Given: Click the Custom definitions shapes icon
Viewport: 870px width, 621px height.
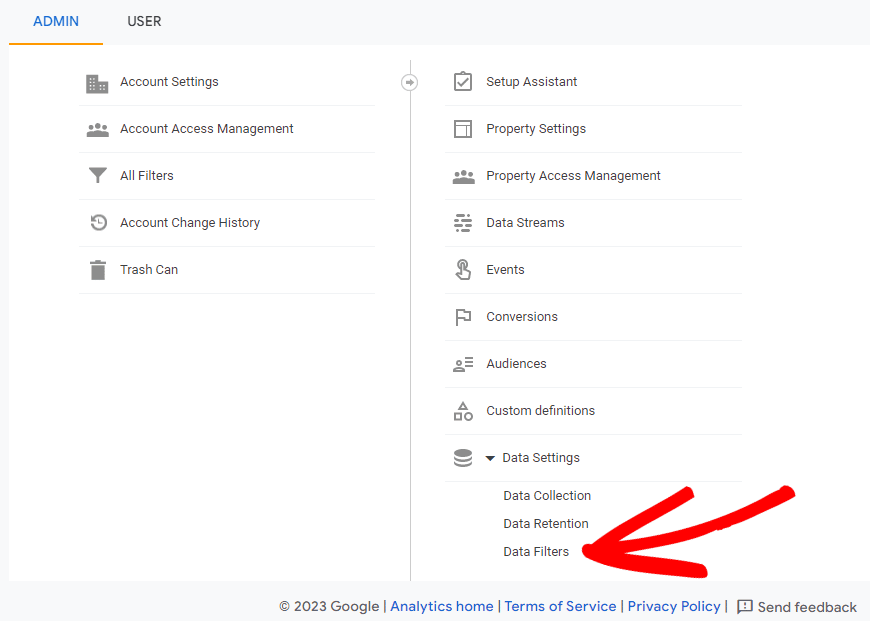Looking at the screenshot, I should [x=463, y=411].
